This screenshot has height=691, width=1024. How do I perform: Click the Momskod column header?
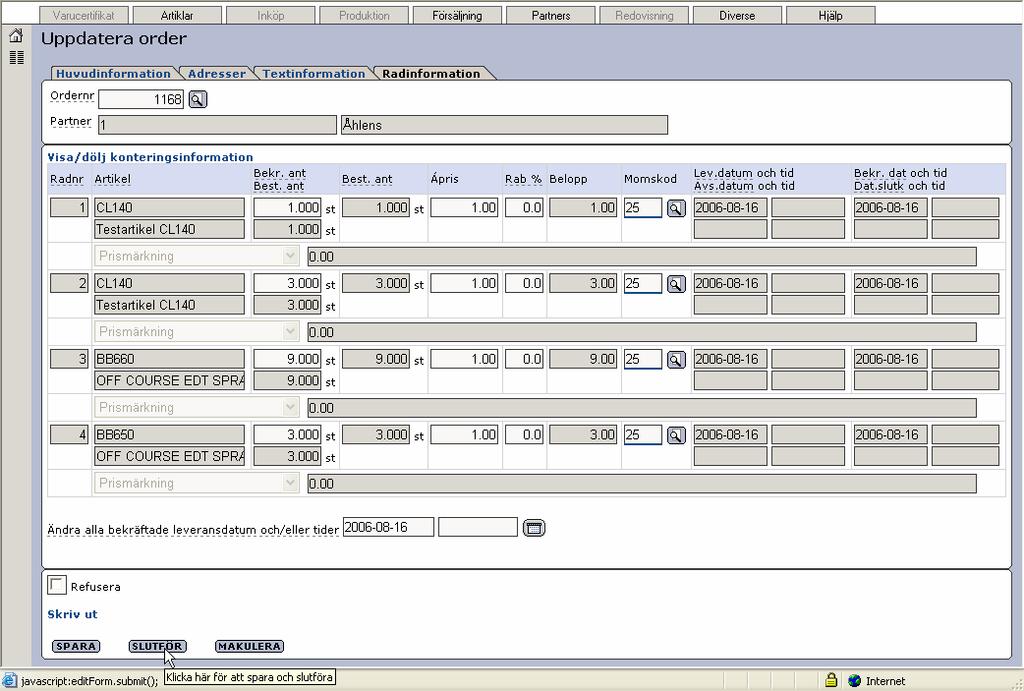tap(650, 179)
